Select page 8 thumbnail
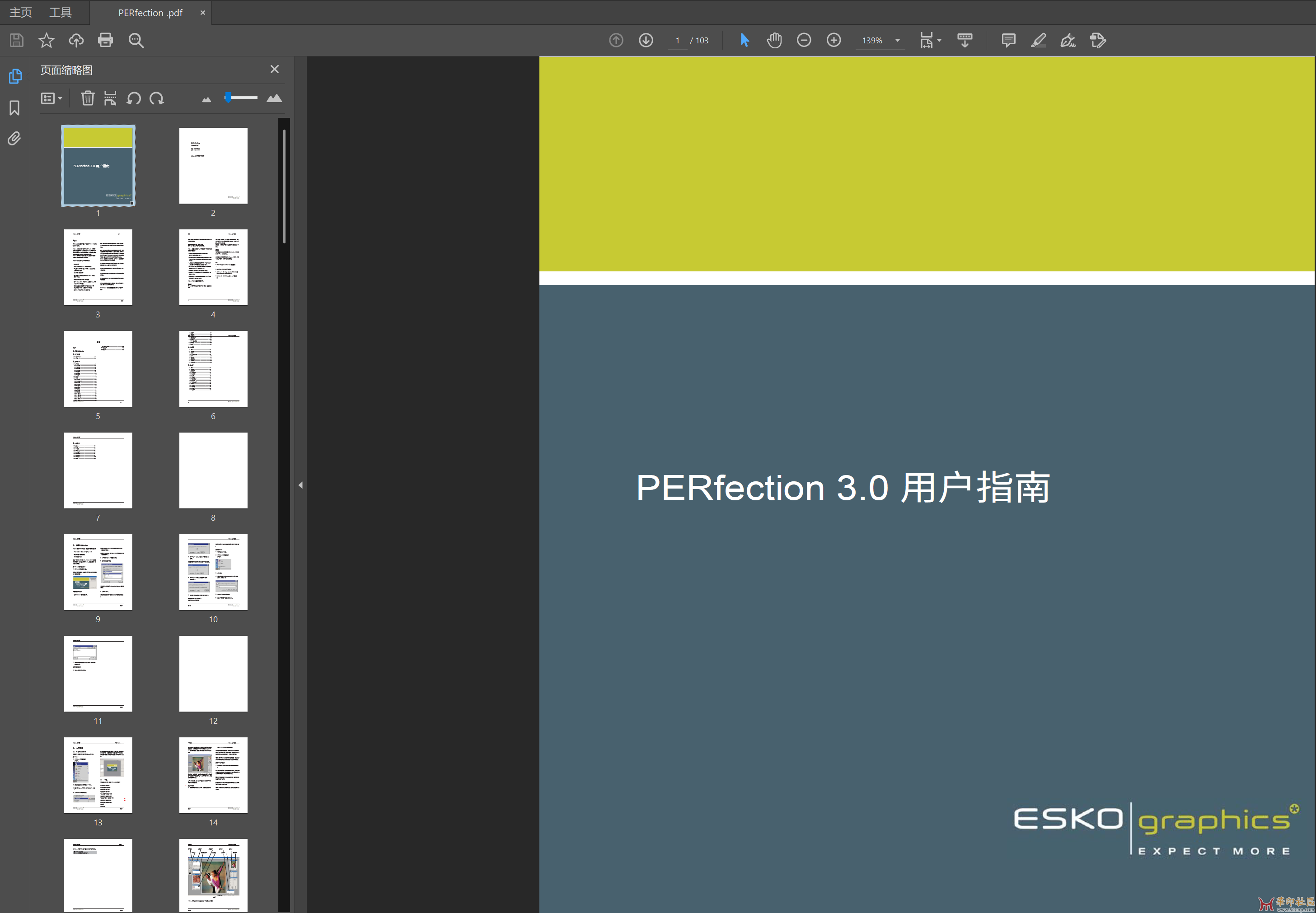The image size is (1316, 913). click(x=213, y=470)
